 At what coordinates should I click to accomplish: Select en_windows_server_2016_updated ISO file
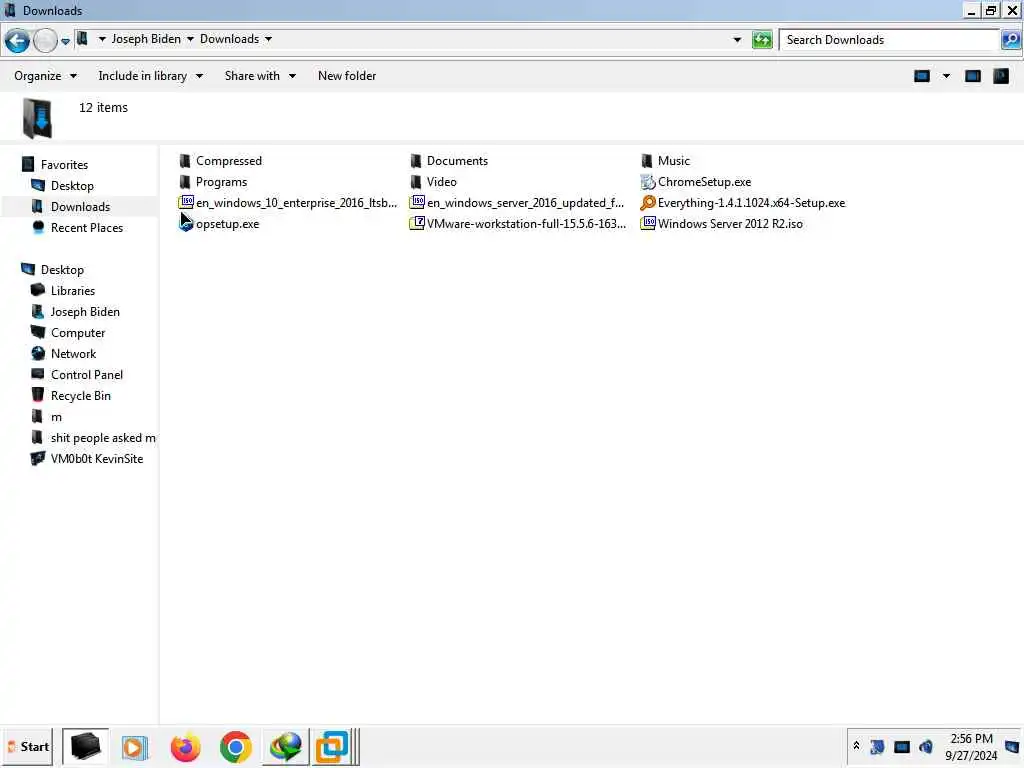[517, 202]
